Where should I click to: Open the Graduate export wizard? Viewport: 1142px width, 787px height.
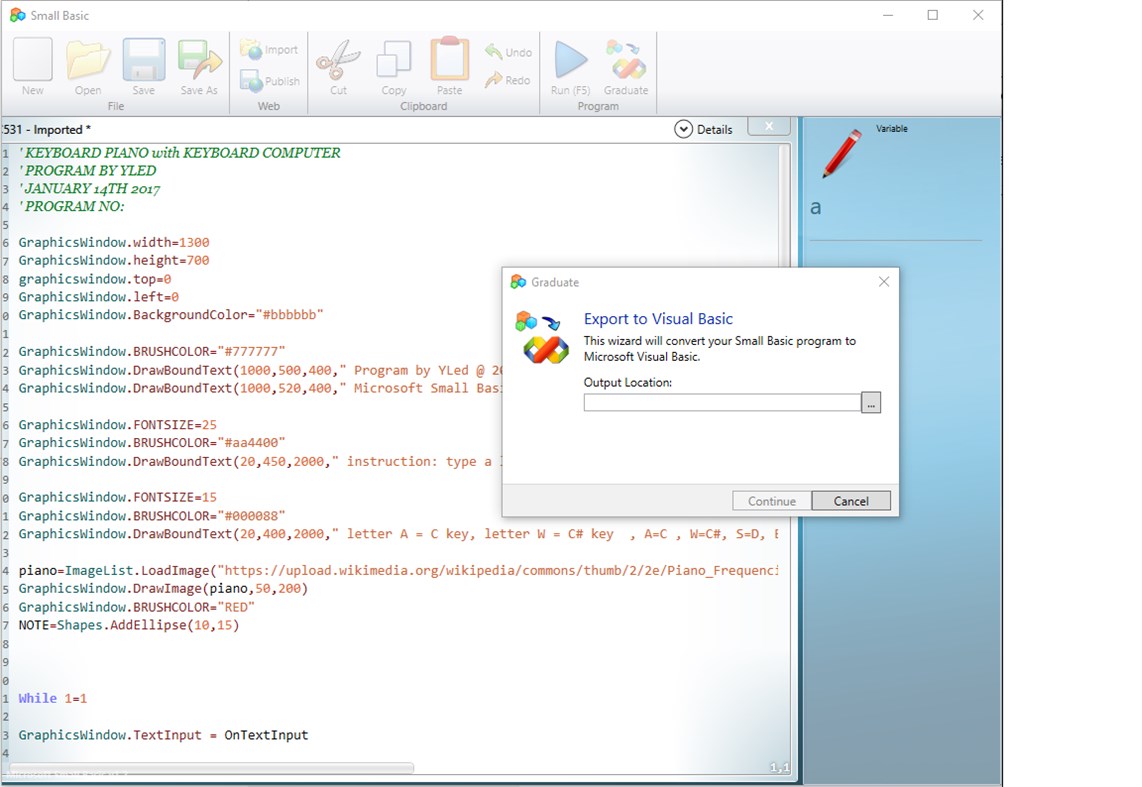(626, 62)
